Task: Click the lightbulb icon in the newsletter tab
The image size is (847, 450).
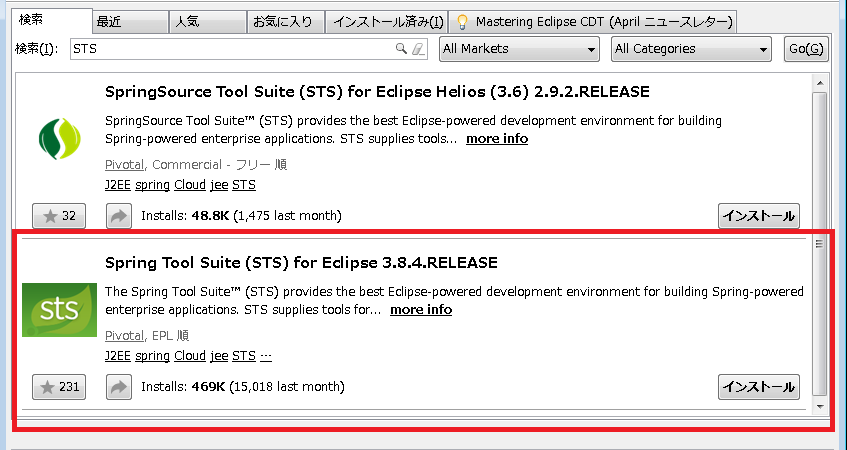Action: click(462, 22)
